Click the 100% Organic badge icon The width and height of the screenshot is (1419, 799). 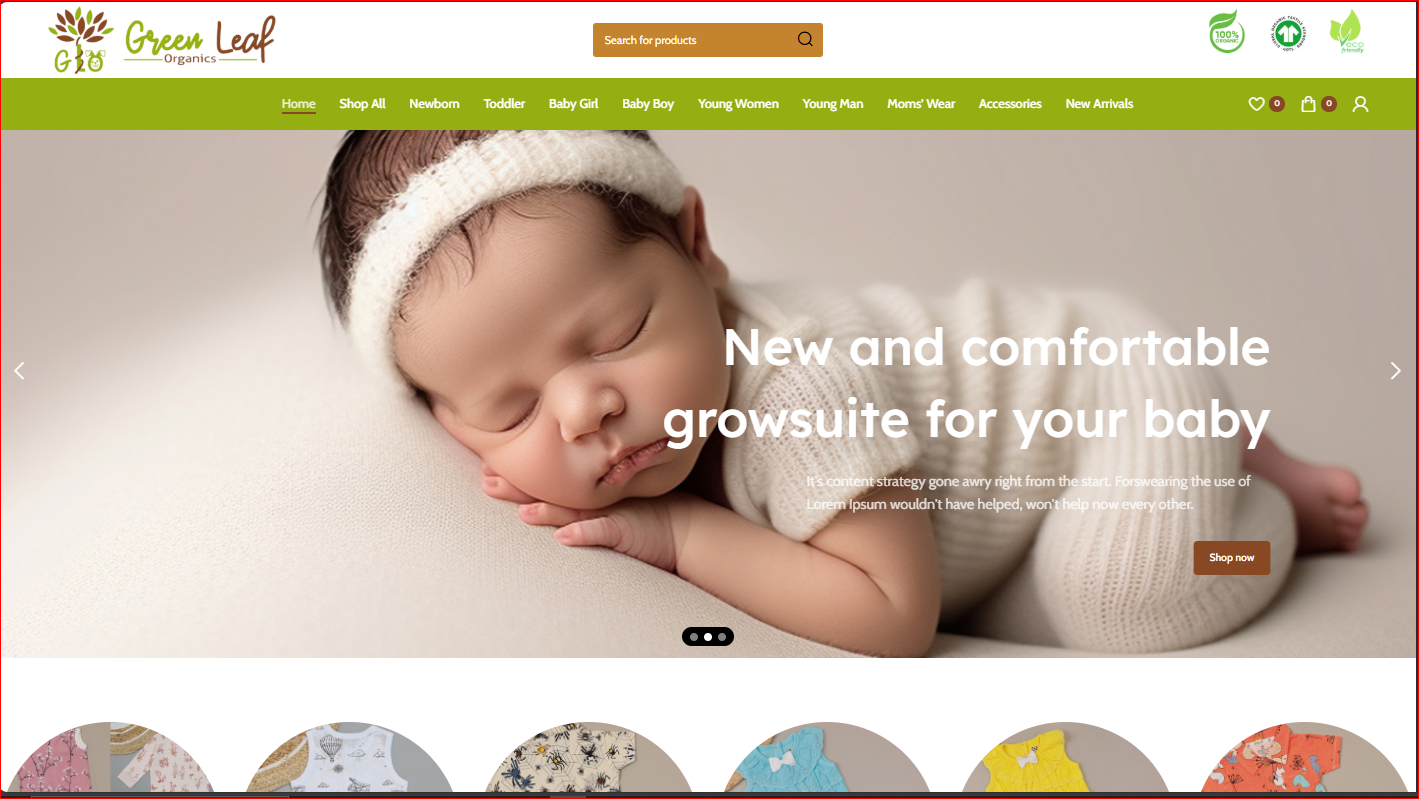pyautogui.click(x=1227, y=33)
